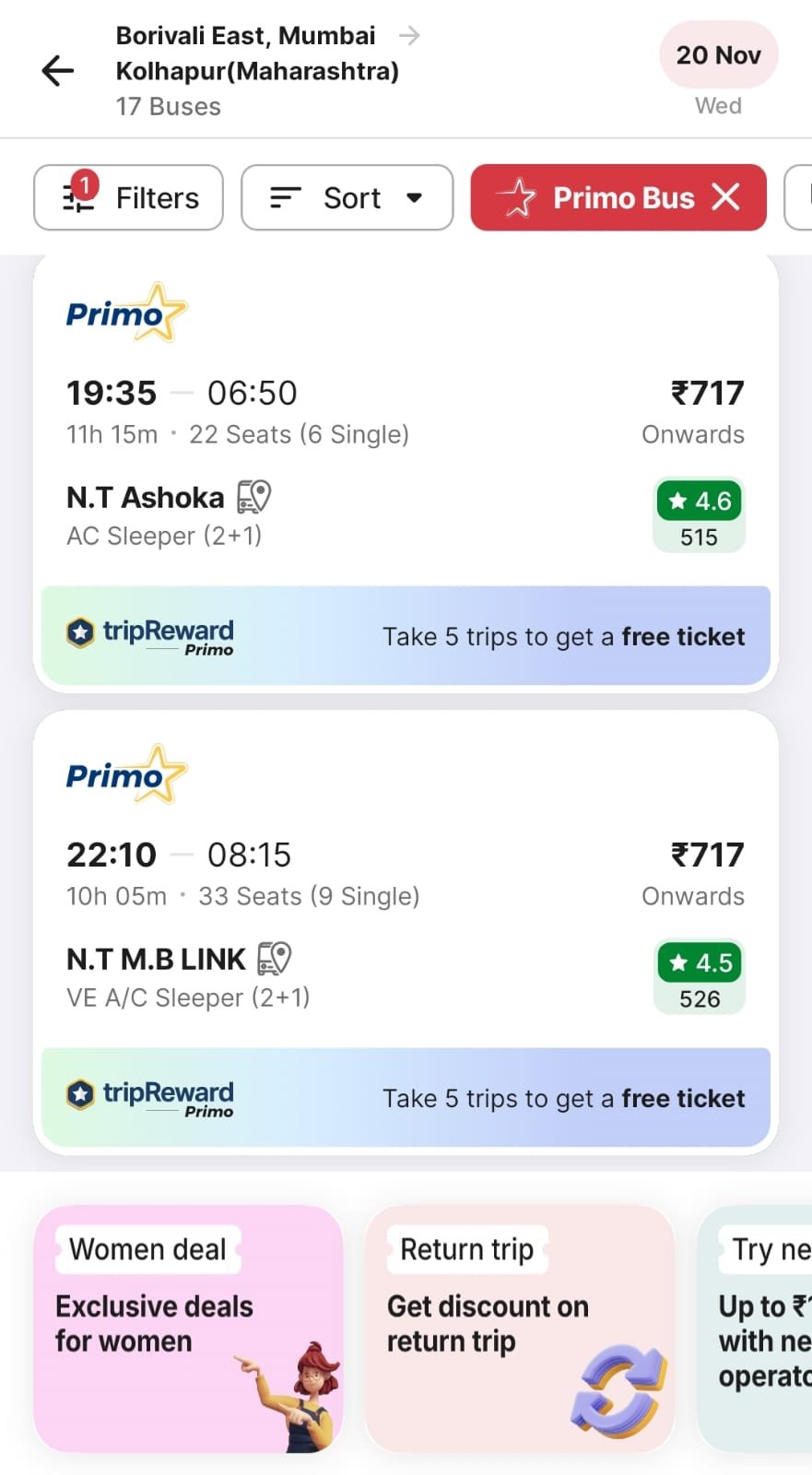
Task: Open tripReward banner under N.T M.B LINK
Action: point(406,1098)
